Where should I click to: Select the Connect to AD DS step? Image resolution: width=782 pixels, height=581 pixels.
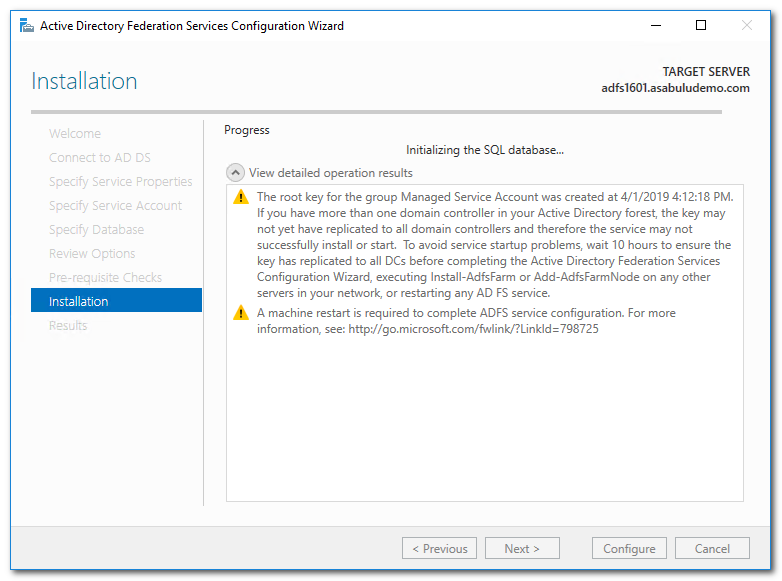point(100,158)
